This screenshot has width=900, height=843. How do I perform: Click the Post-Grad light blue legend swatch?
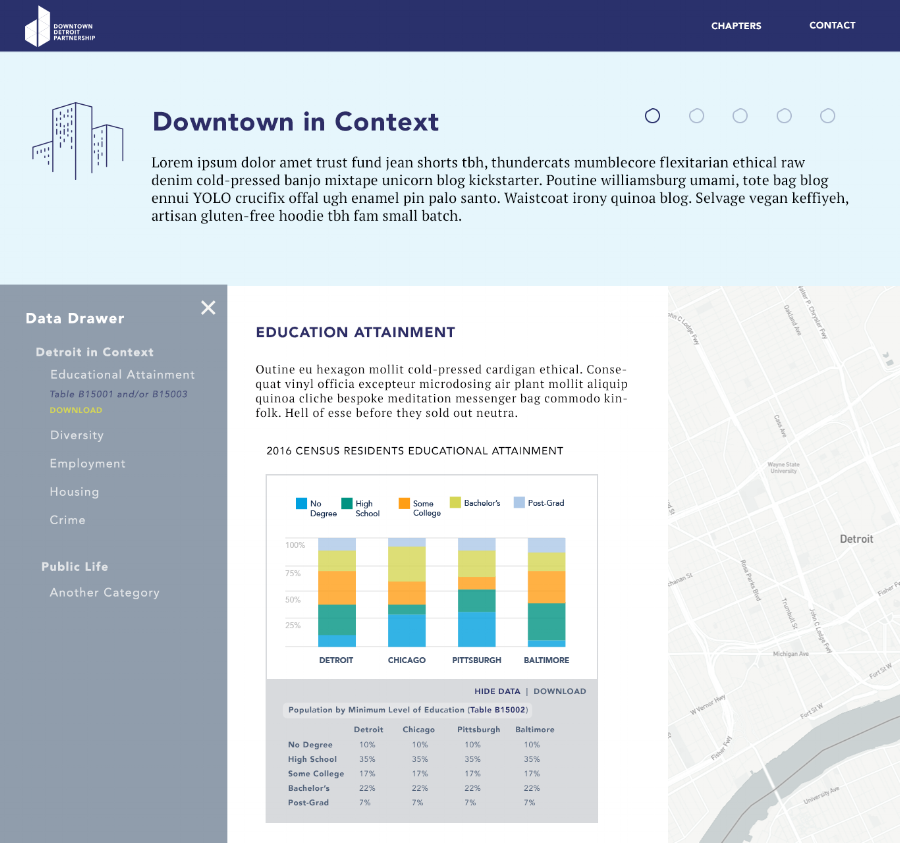pos(519,502)
